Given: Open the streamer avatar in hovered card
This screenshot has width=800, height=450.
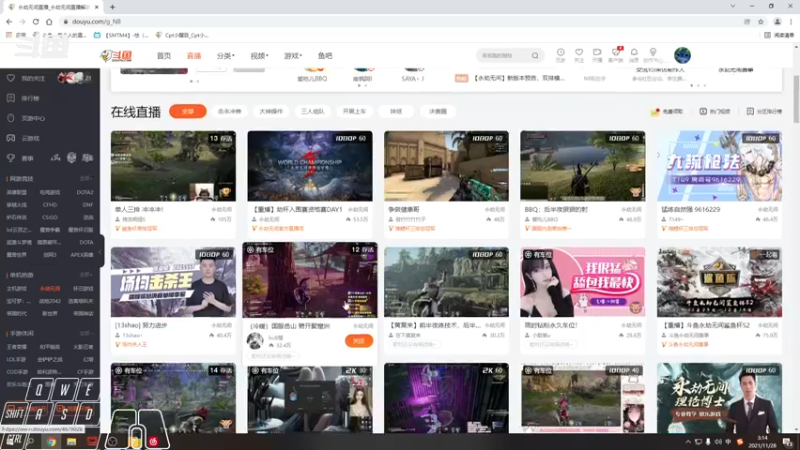Looking at the screenshot, I should pyautogui.click(x=255, y=341).
